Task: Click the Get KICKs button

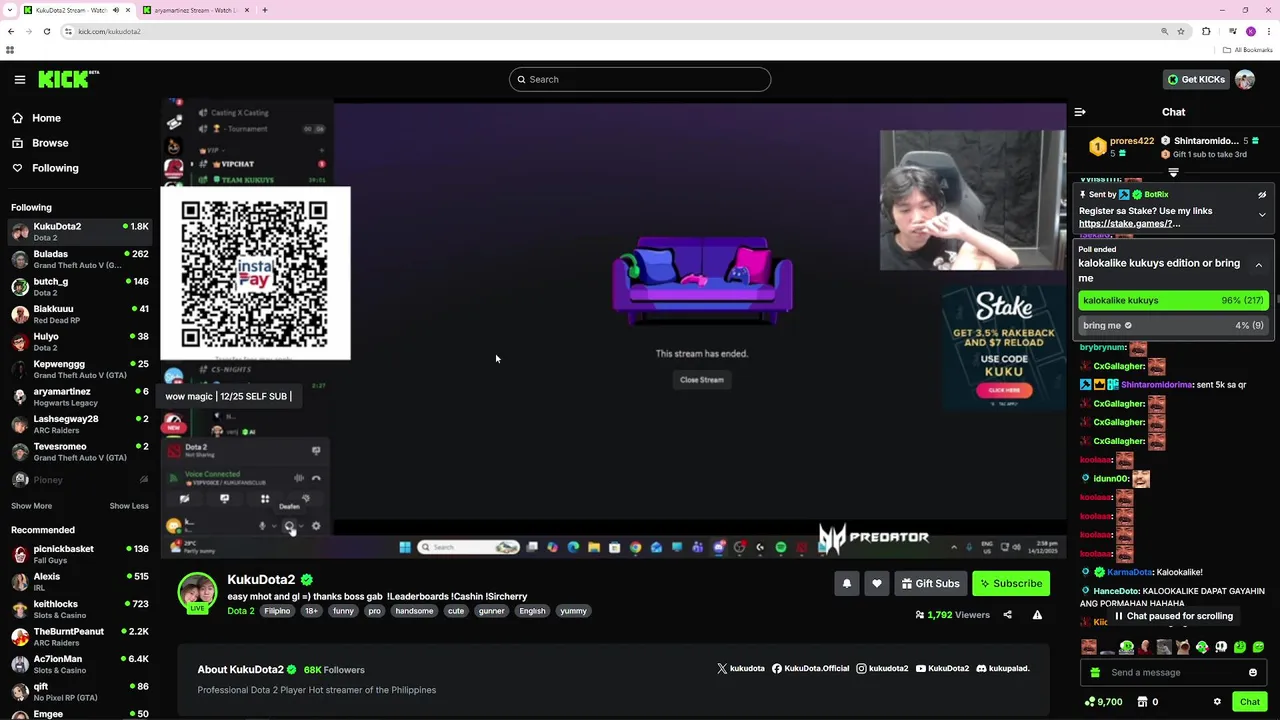Action: pos(1196,80)
